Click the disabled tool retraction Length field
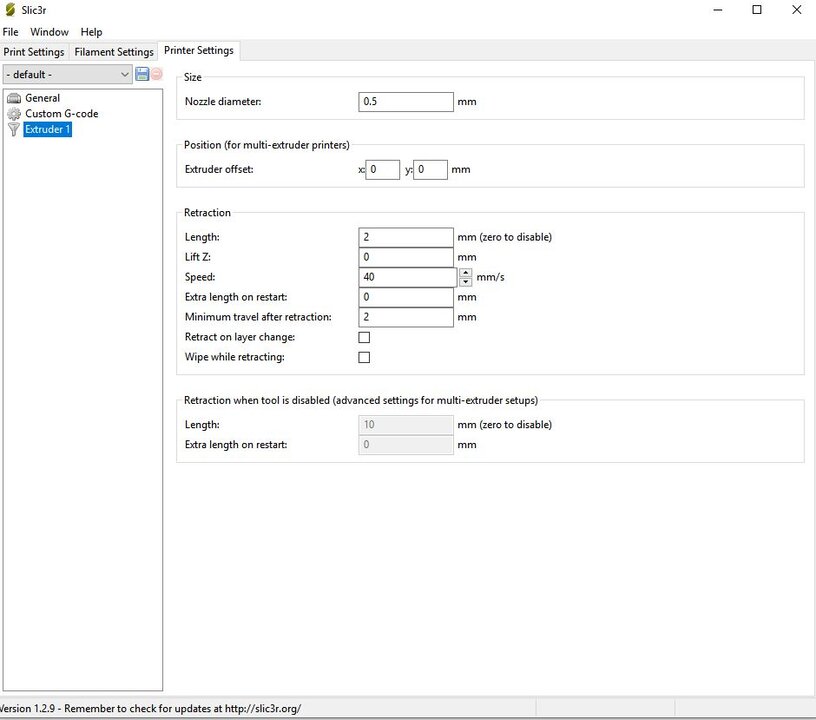816x720 pixels. 406,425
